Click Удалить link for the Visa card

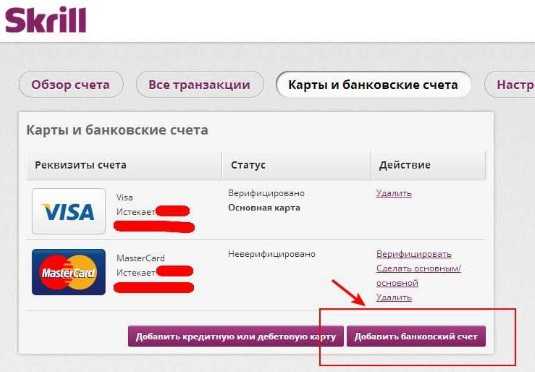pos(394,194)
